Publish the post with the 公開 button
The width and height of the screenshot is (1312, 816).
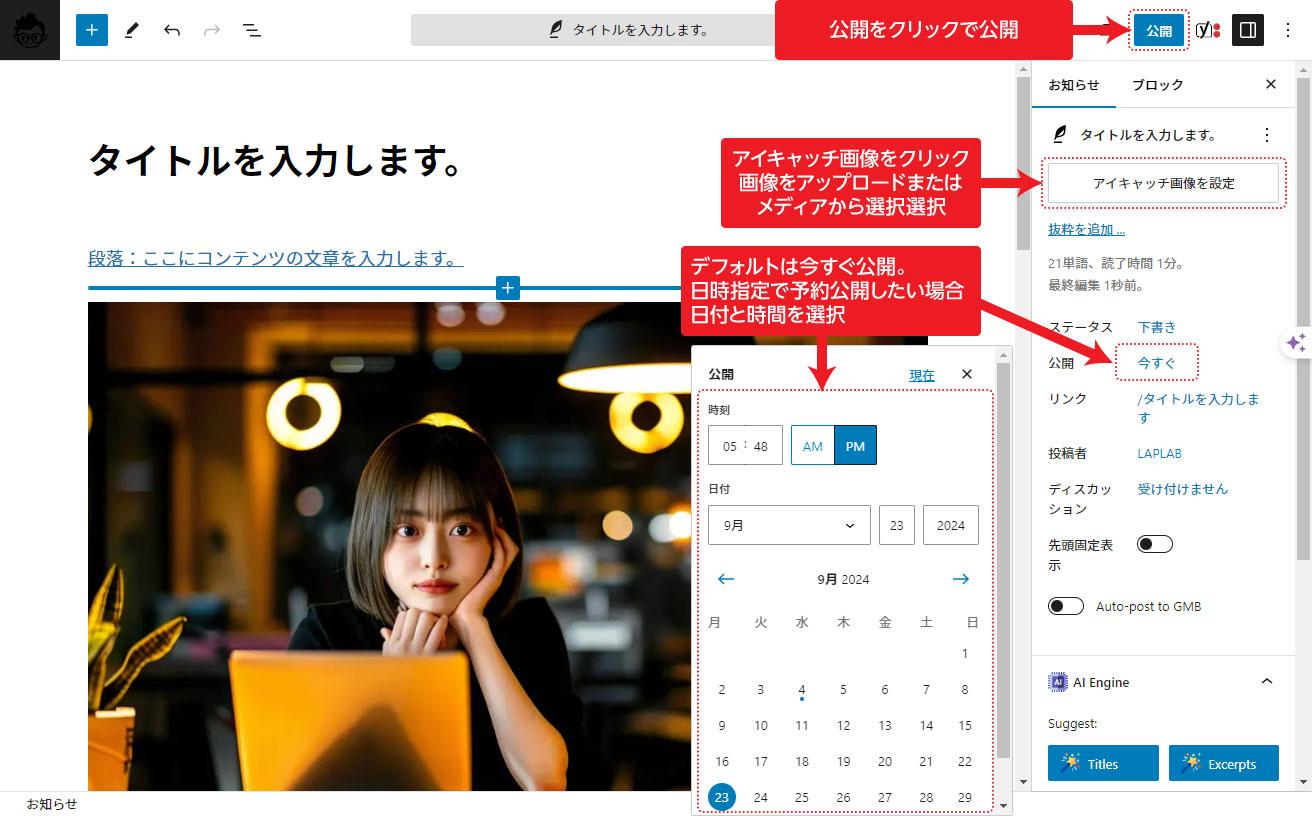tap(1159, 30)
